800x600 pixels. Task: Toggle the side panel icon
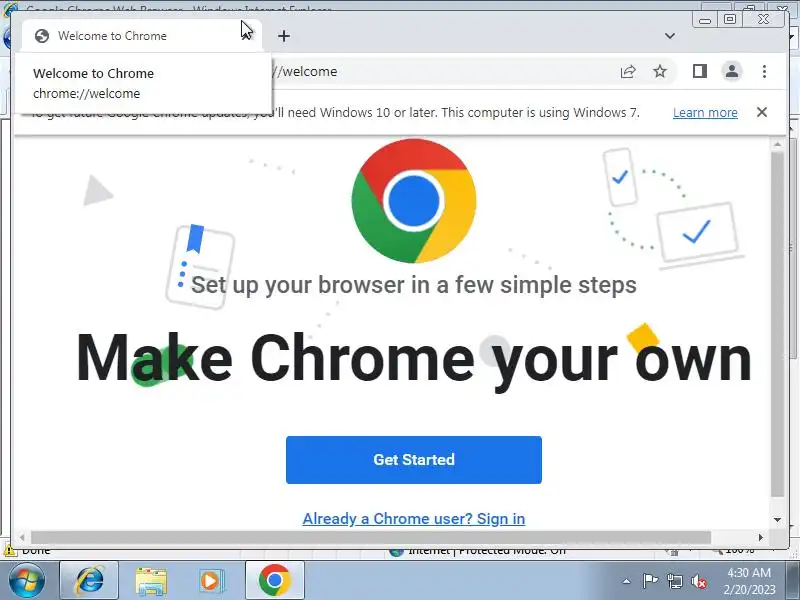click(x=699, y=71)
